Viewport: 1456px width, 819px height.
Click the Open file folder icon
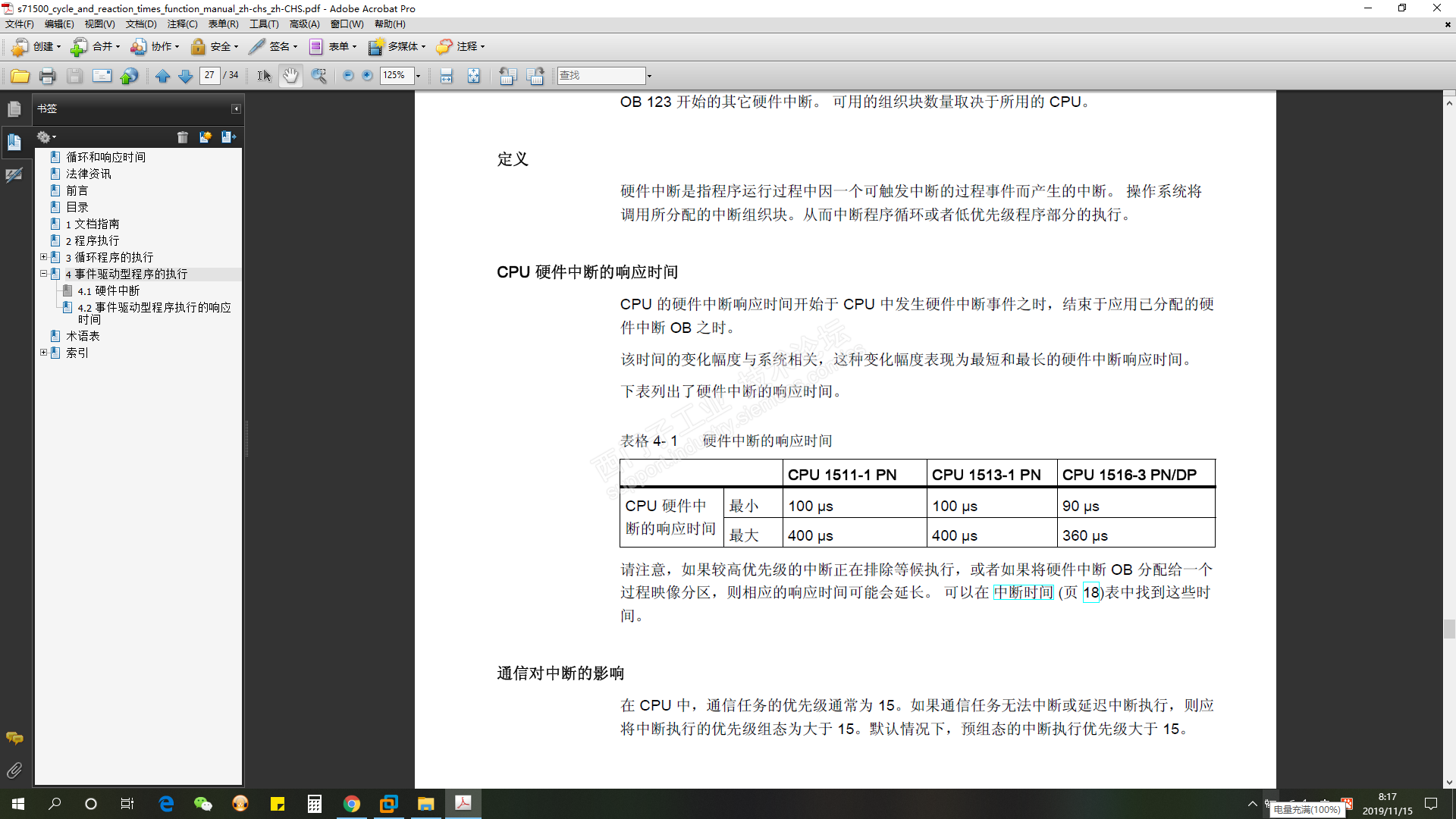click(20, 76)
